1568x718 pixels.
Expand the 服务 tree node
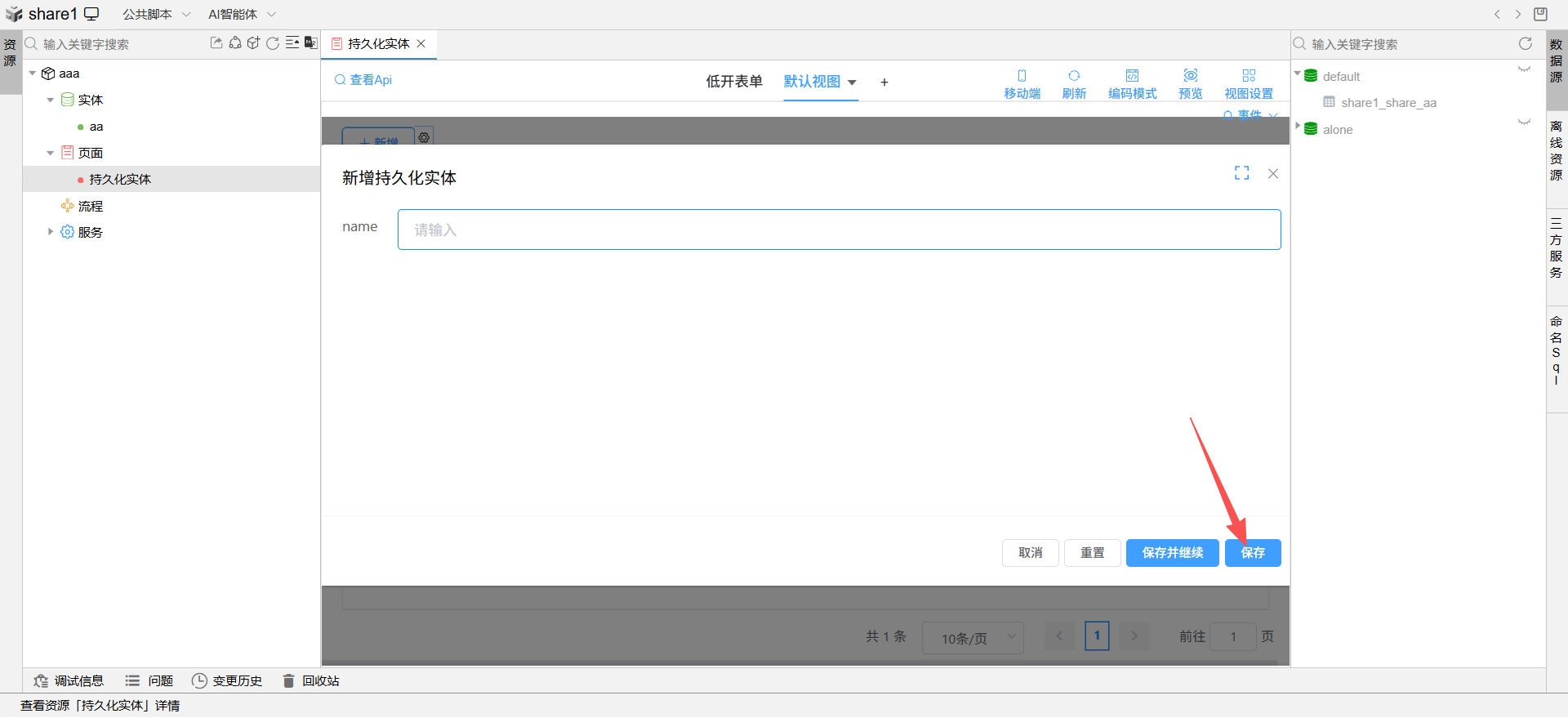pyautogui.click(x=51, y=232)
